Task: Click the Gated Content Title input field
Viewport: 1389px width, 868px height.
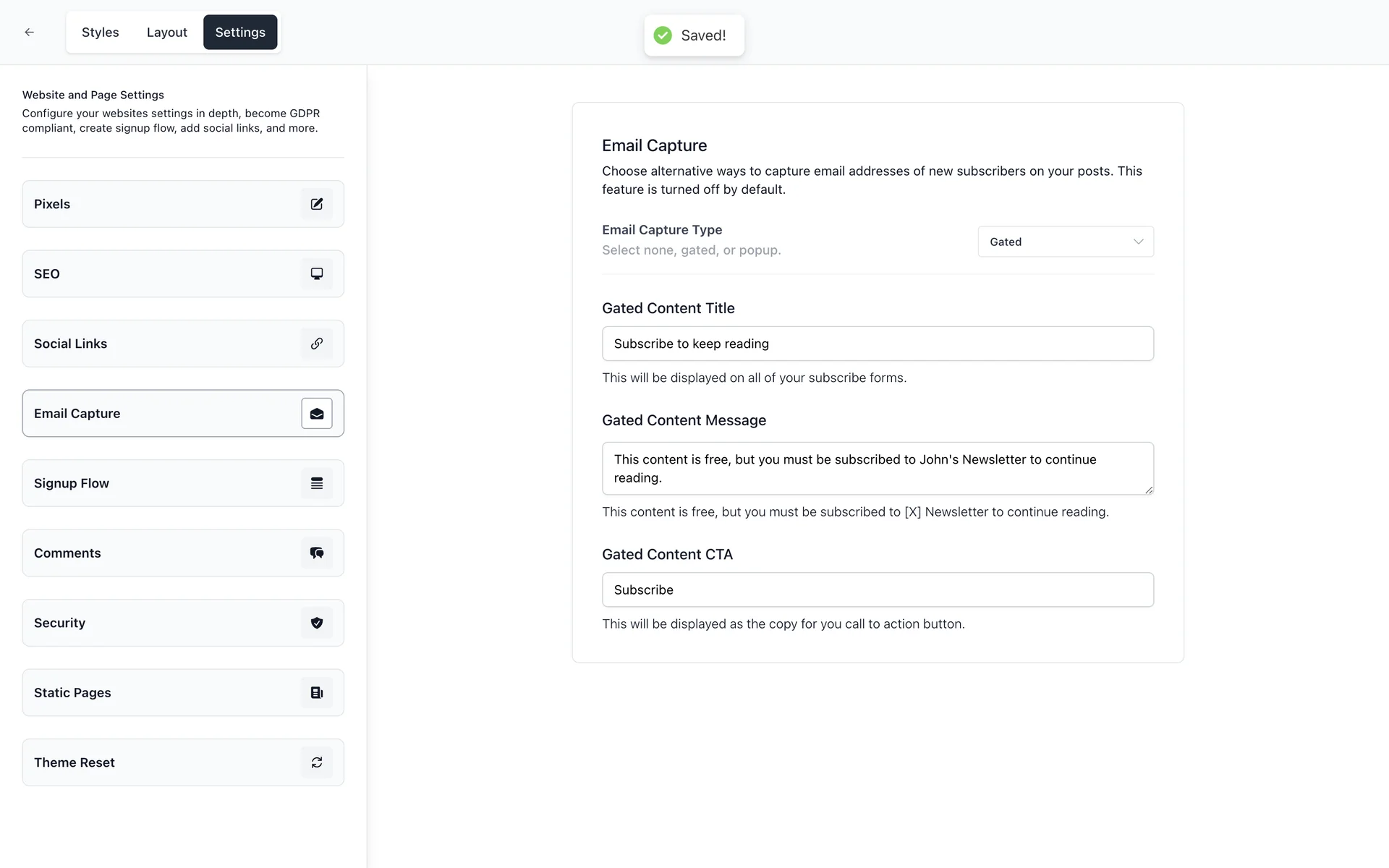Action: click(878, 344)
